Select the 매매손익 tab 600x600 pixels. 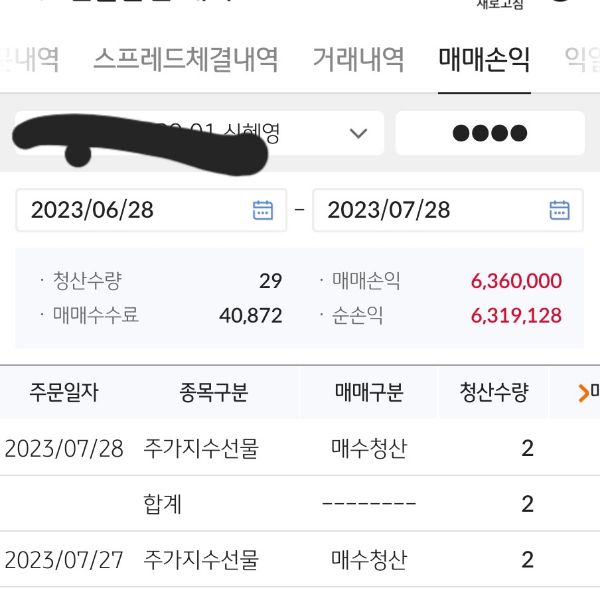pos(484,60)
